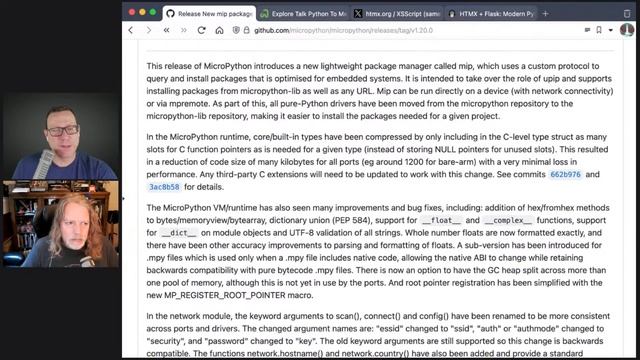Bookmark this page
Viewport: 640px width, 360px height.
tap(599, 30)
